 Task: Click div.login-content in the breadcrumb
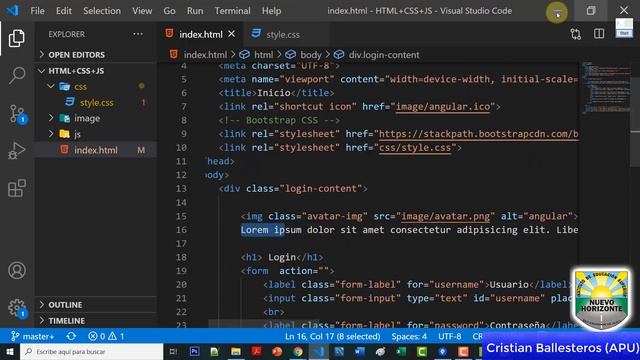tap(376, 55)
